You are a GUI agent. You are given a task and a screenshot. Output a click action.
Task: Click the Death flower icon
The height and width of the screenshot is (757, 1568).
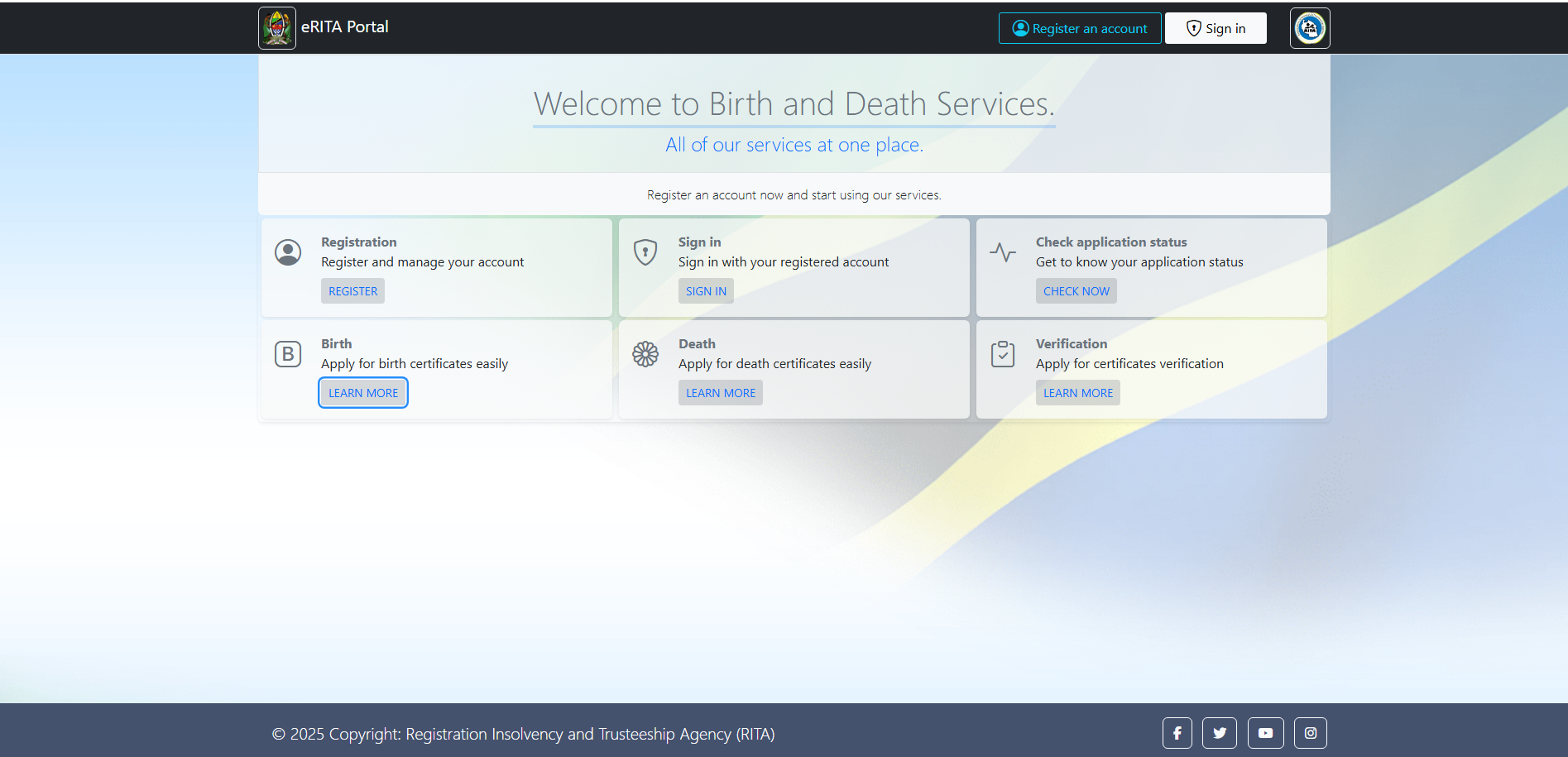pyautogui.click(x=645, y=354)
